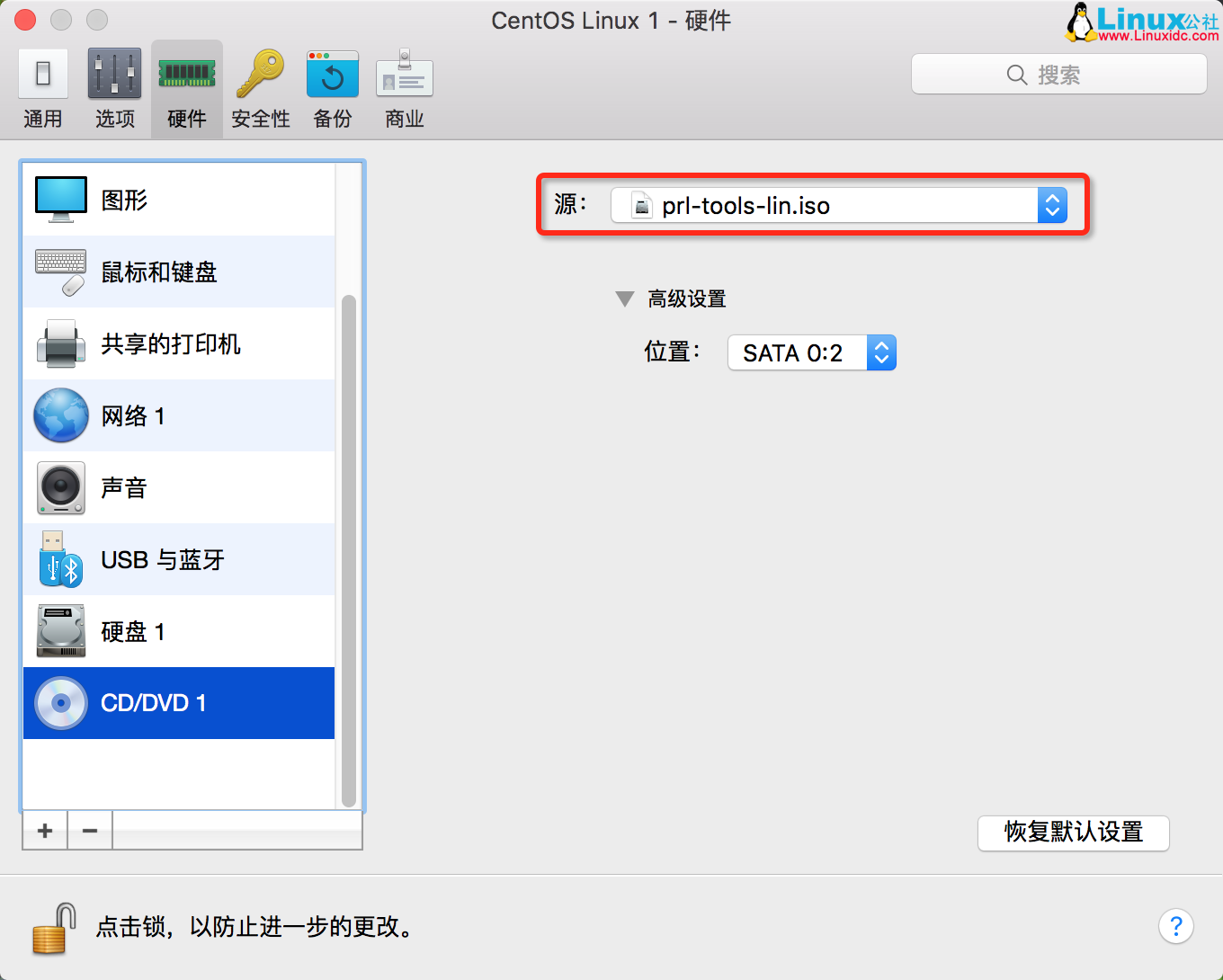Collapse the 高级设置 disclosure triangle
Image resolution: width=1223 pixels, height=980 pixels.
click(x=625, y=298)
